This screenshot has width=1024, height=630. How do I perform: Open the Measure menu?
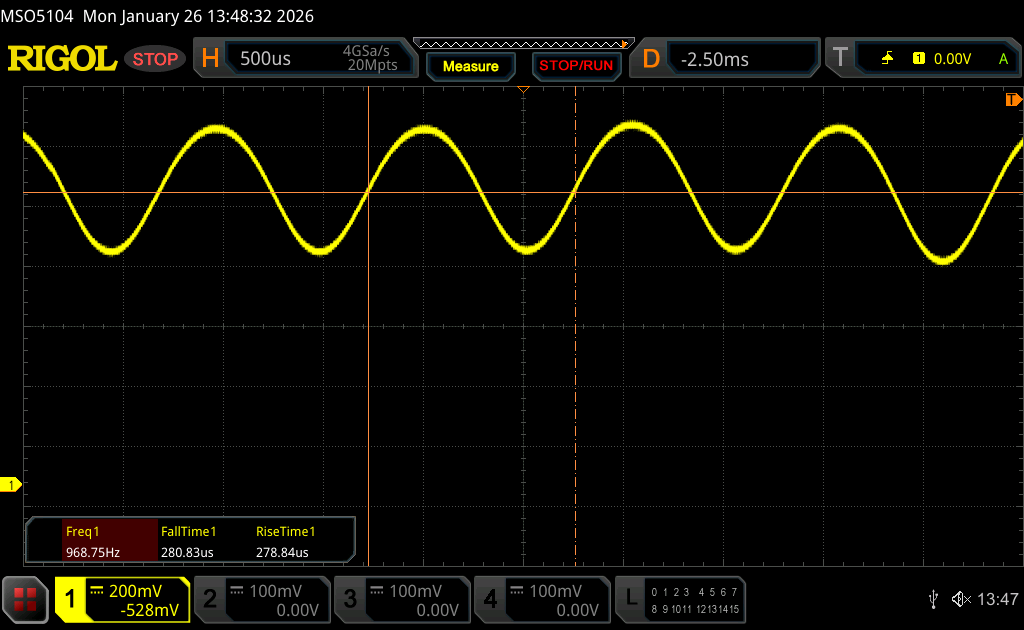(x=470, y=66)
